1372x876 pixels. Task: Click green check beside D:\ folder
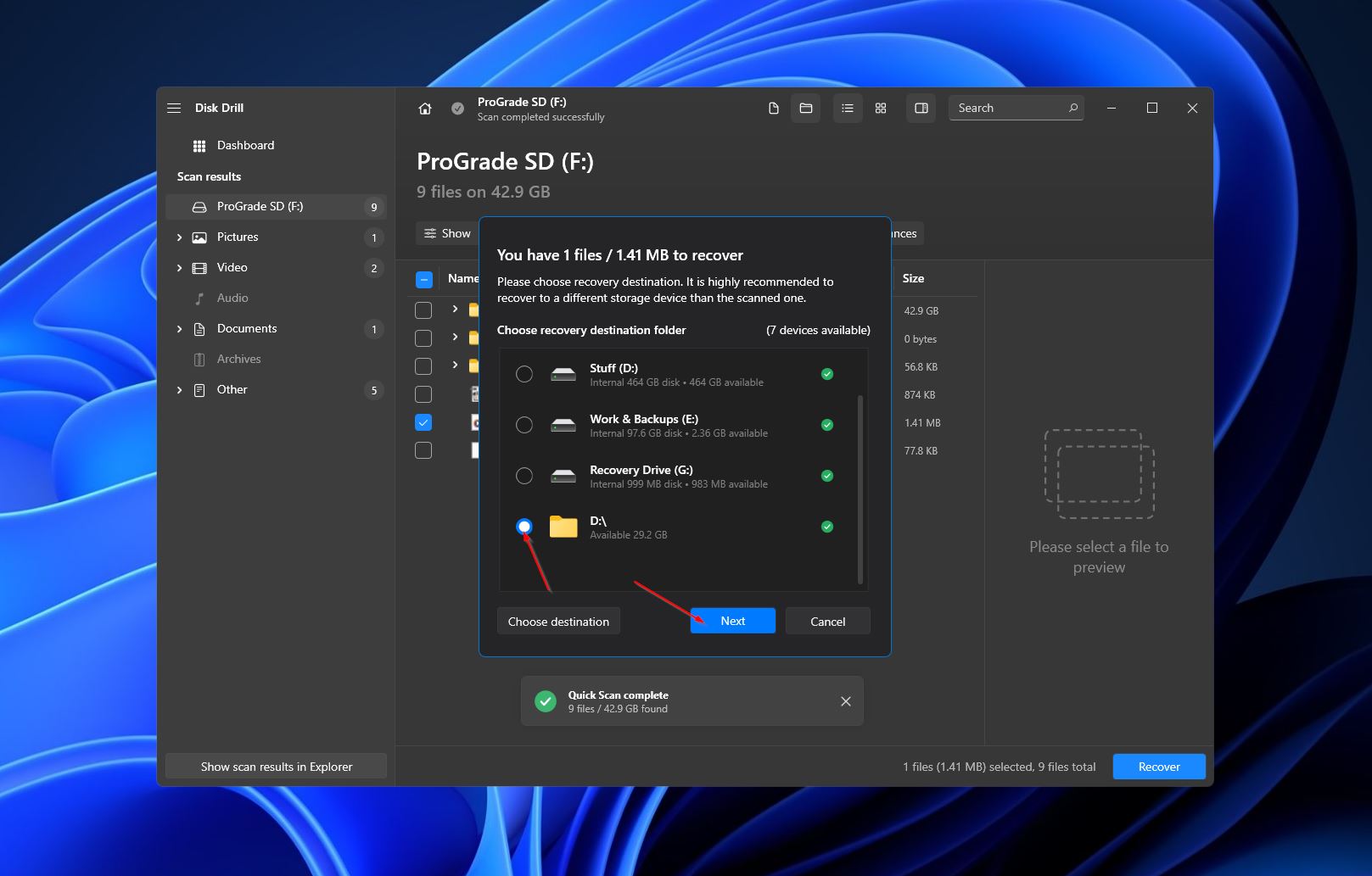coord(827,527)
